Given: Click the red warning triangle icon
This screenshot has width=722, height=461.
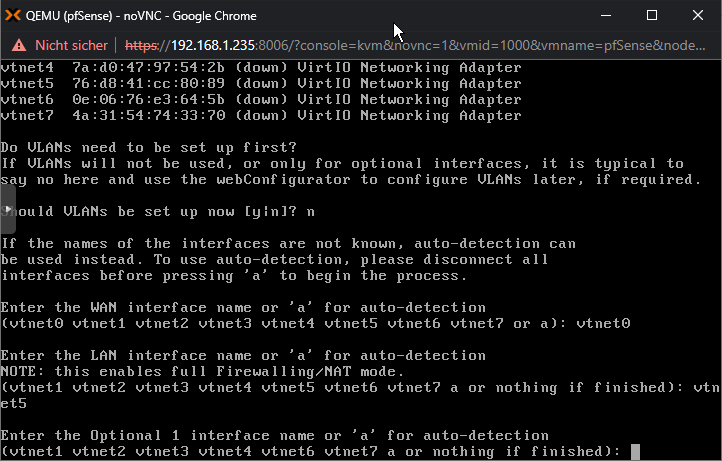Looking at the screenshot, I should (x=19, y=45).
